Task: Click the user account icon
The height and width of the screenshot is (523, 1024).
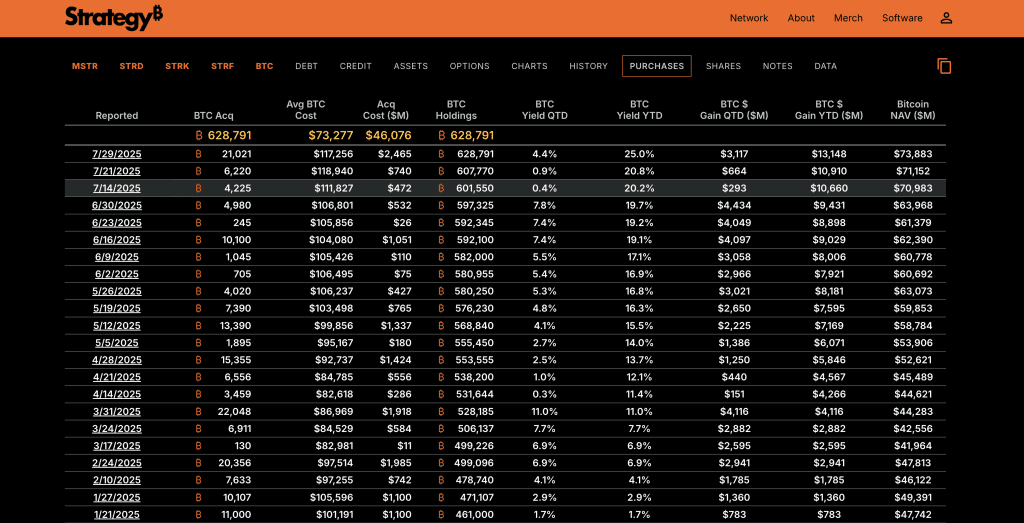Action: (x=946, y=18)
